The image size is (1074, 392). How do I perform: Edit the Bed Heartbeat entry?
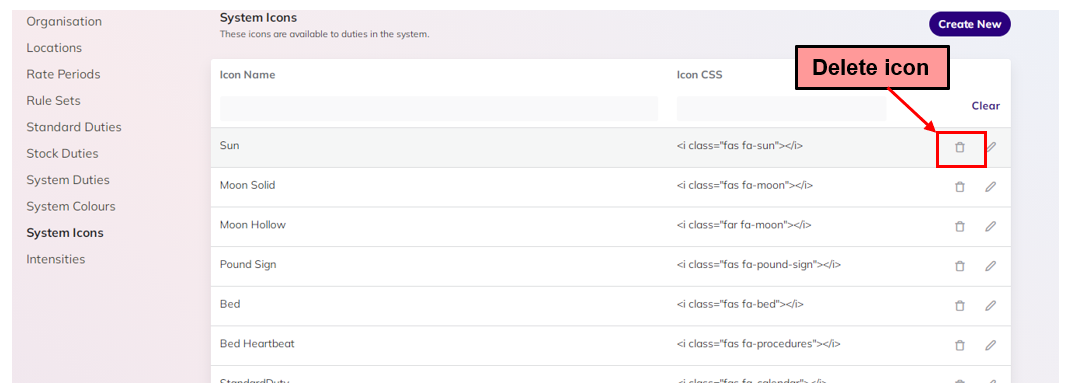[990, 345]
